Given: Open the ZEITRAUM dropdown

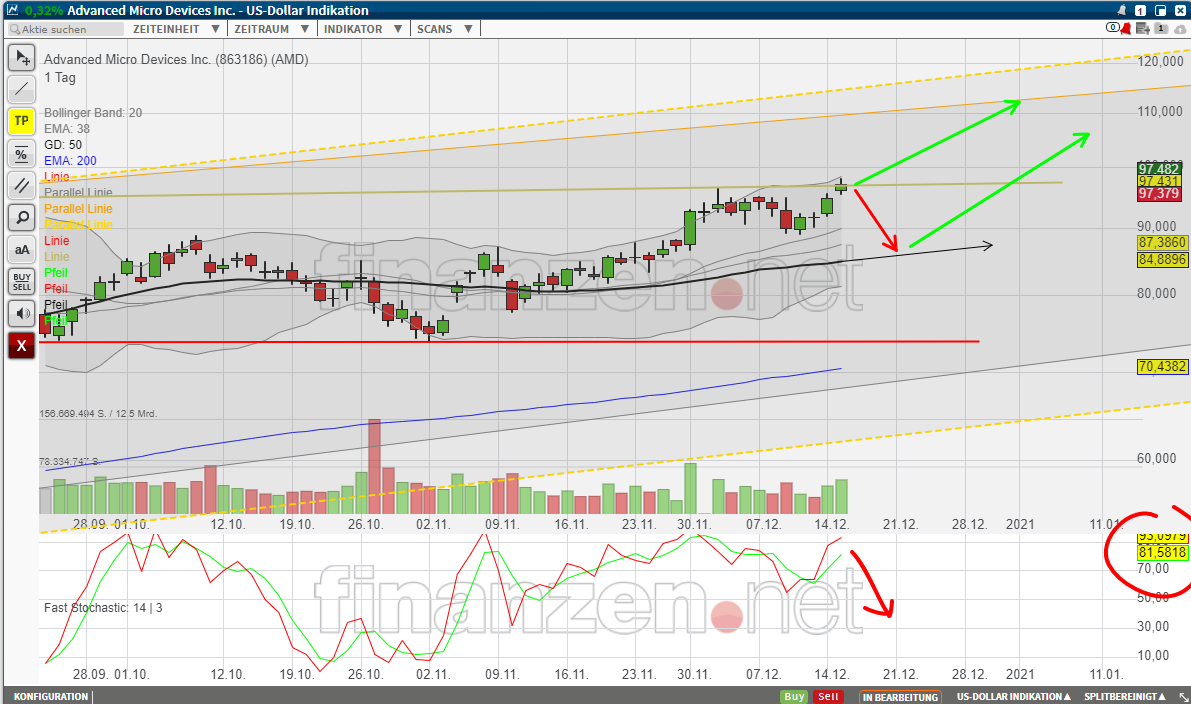Looking at the screenshot, I should (x=271, y=29).
